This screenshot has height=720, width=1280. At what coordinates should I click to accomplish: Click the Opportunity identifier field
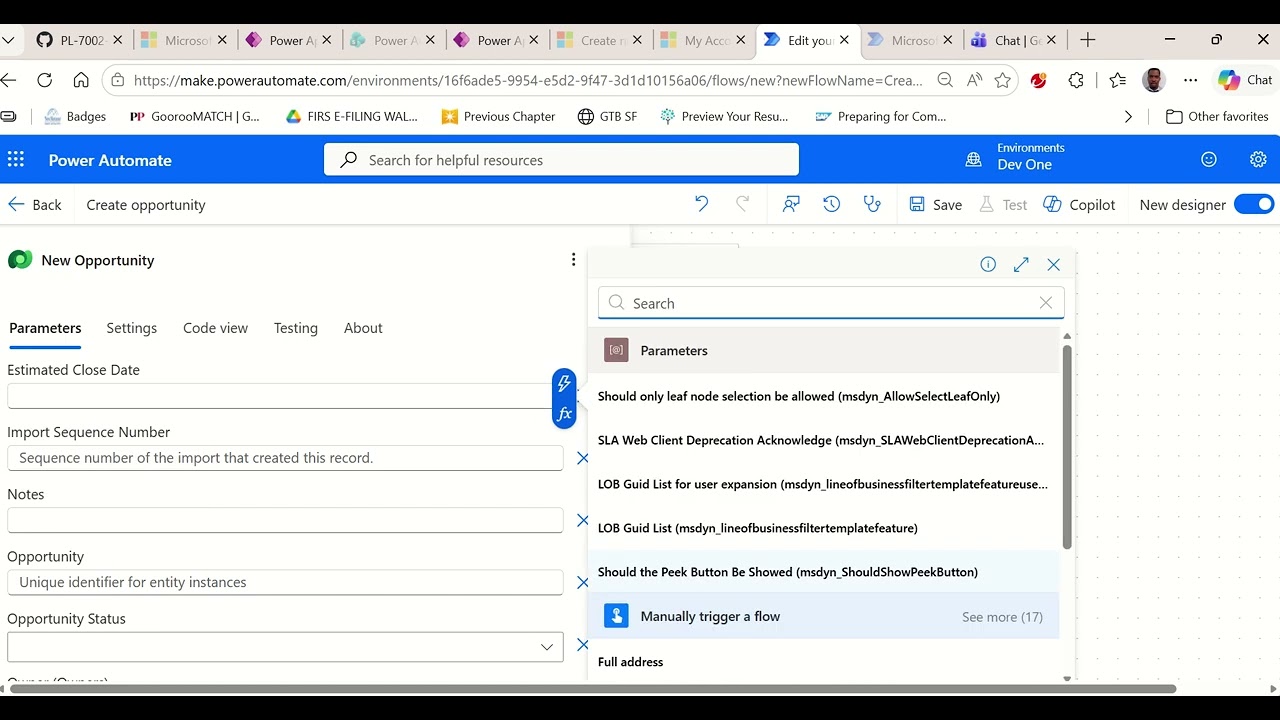(285, 582)
